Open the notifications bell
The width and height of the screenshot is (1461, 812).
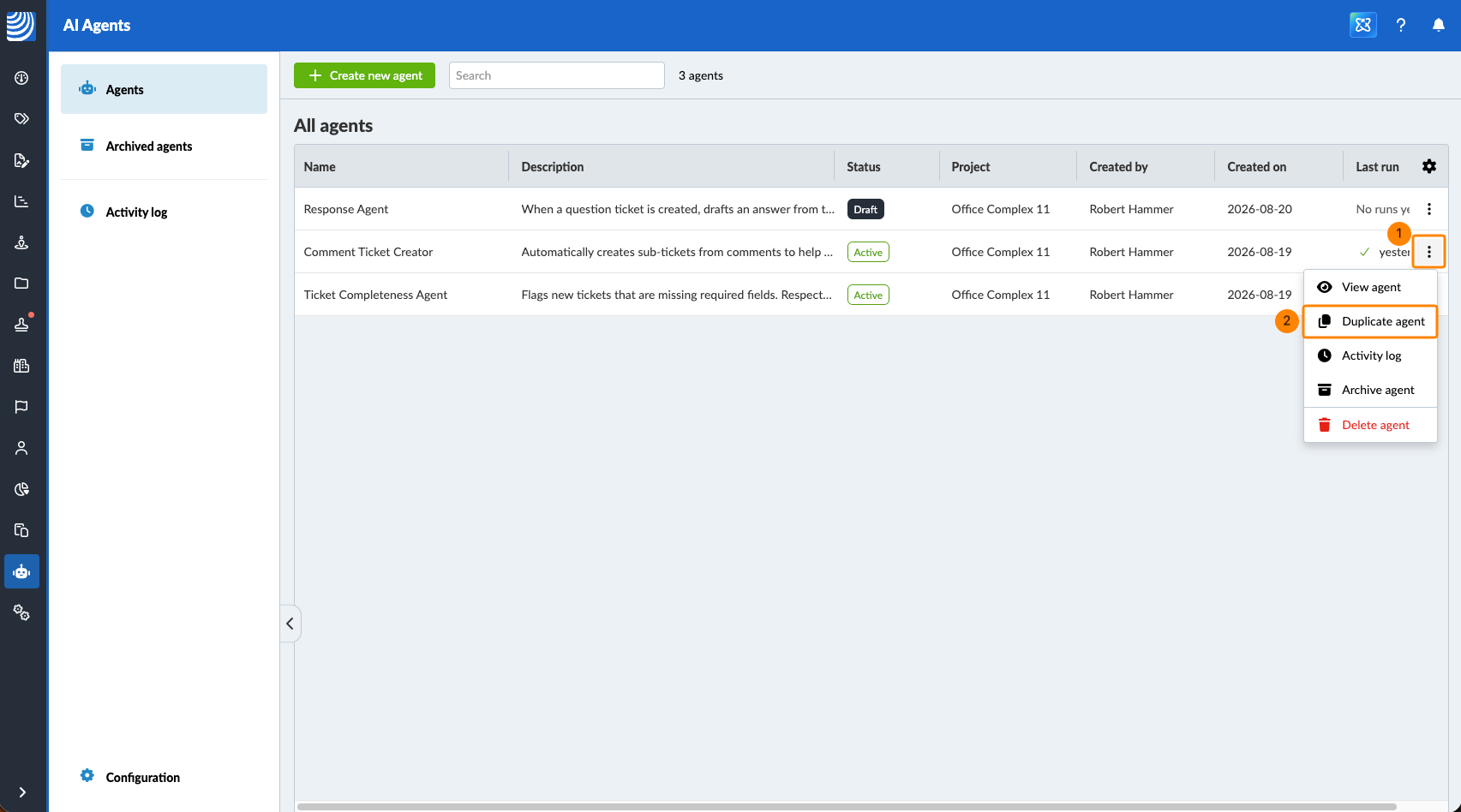click(1439, 25)
